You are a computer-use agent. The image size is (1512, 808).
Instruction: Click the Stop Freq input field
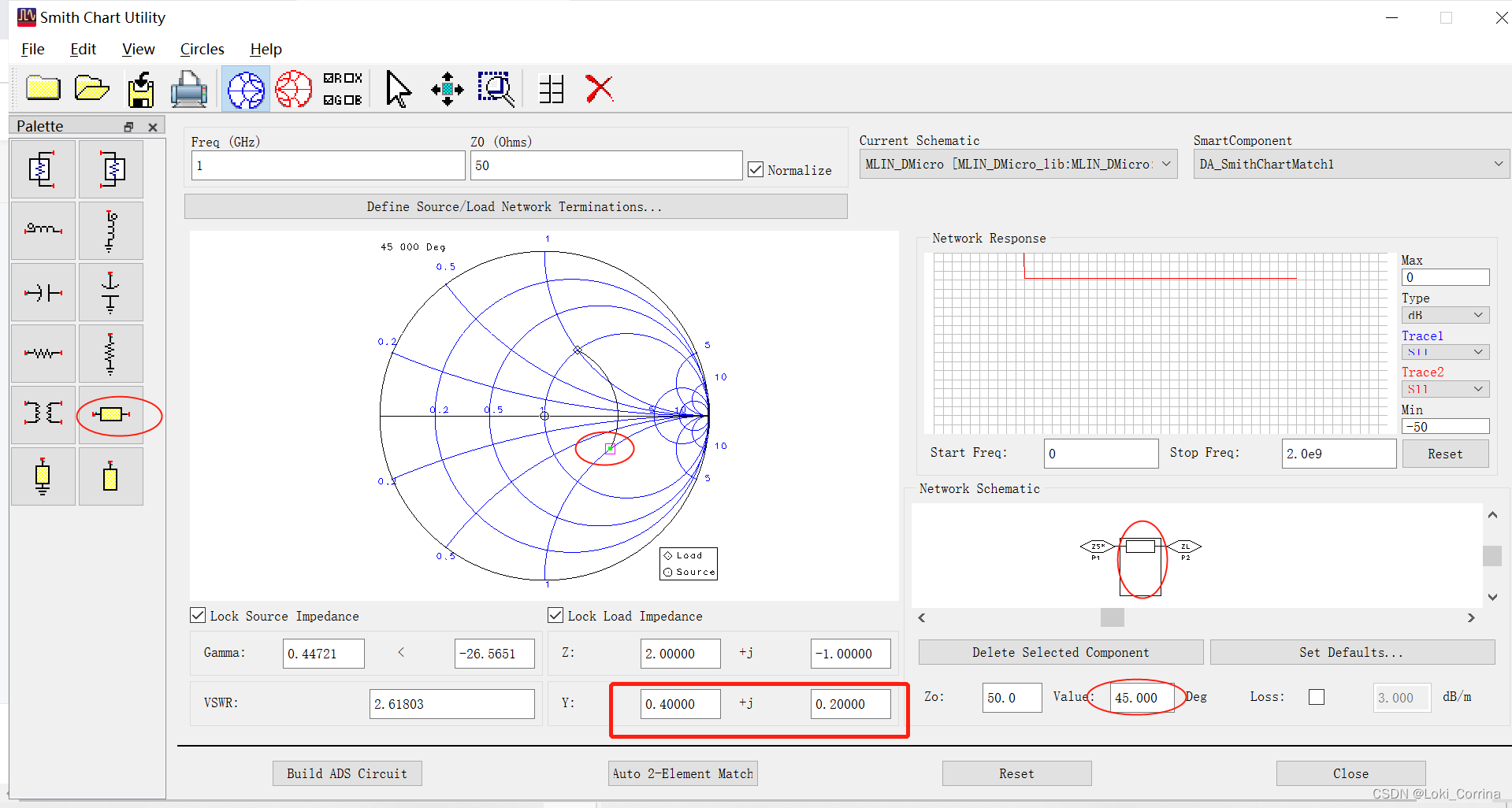[1339, 454]
